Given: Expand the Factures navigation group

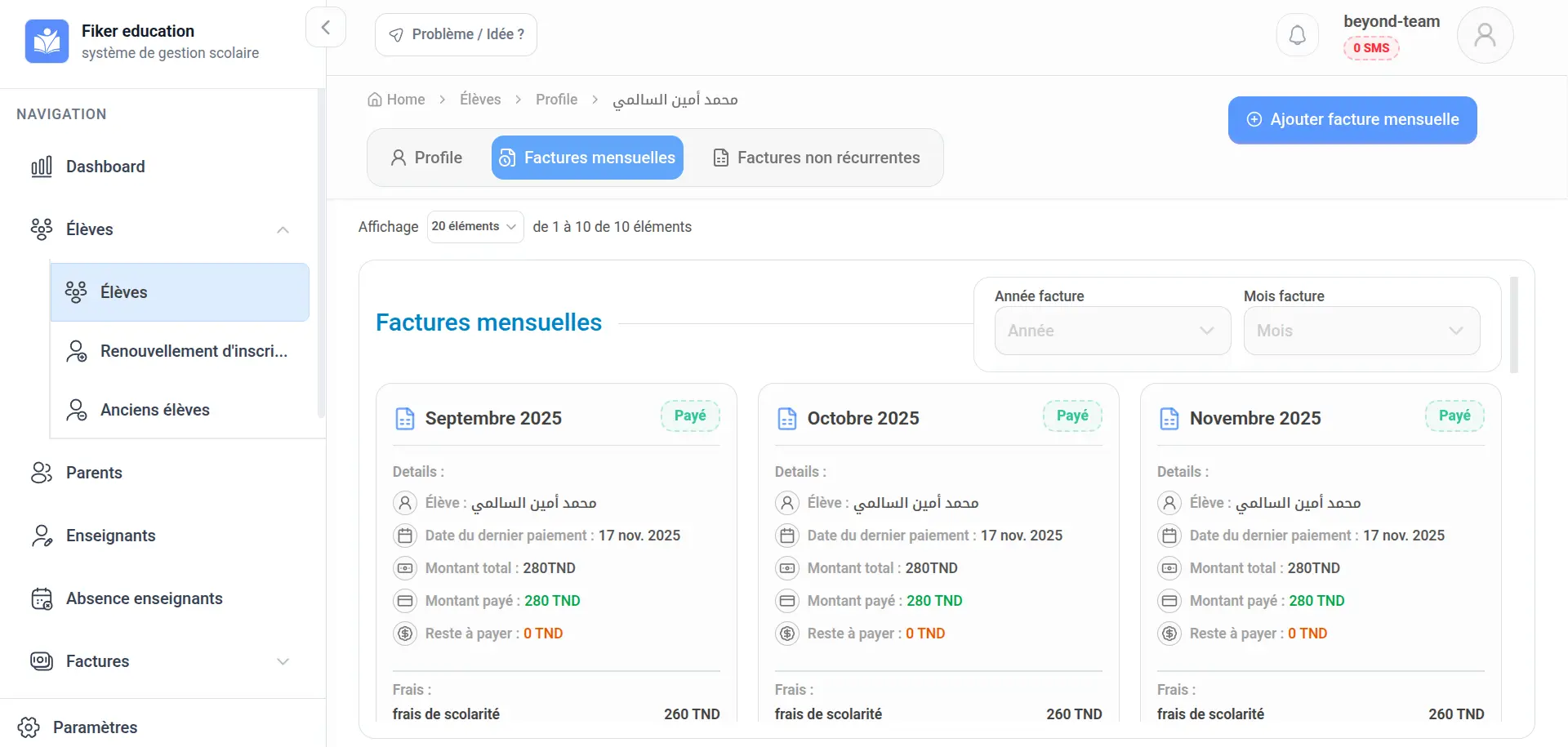Looking at the screenshot, I should [283, 661].
